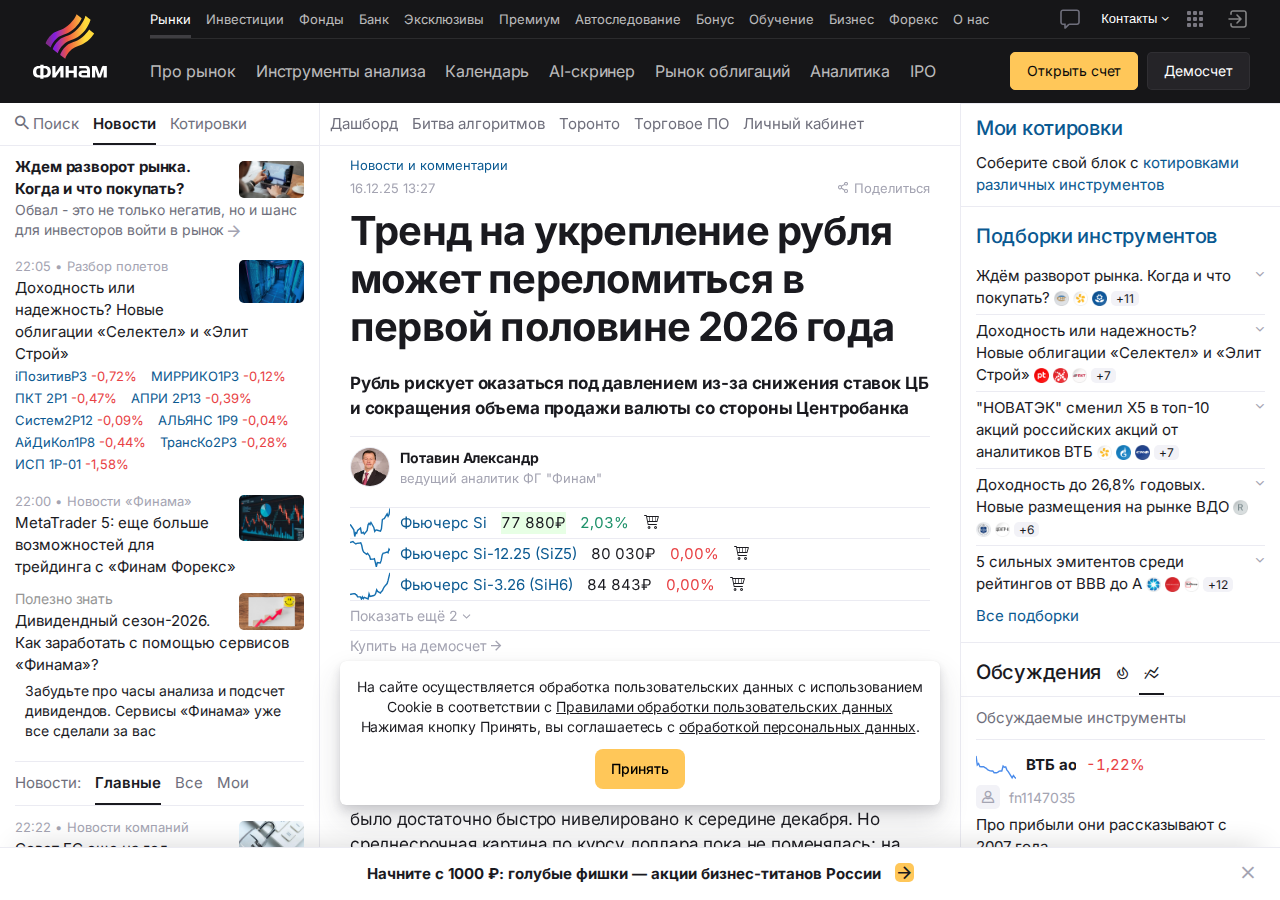Open the обработкой персональных данных link
Image resolution: width=1280 pixels, height=900 pixels.
797,727
